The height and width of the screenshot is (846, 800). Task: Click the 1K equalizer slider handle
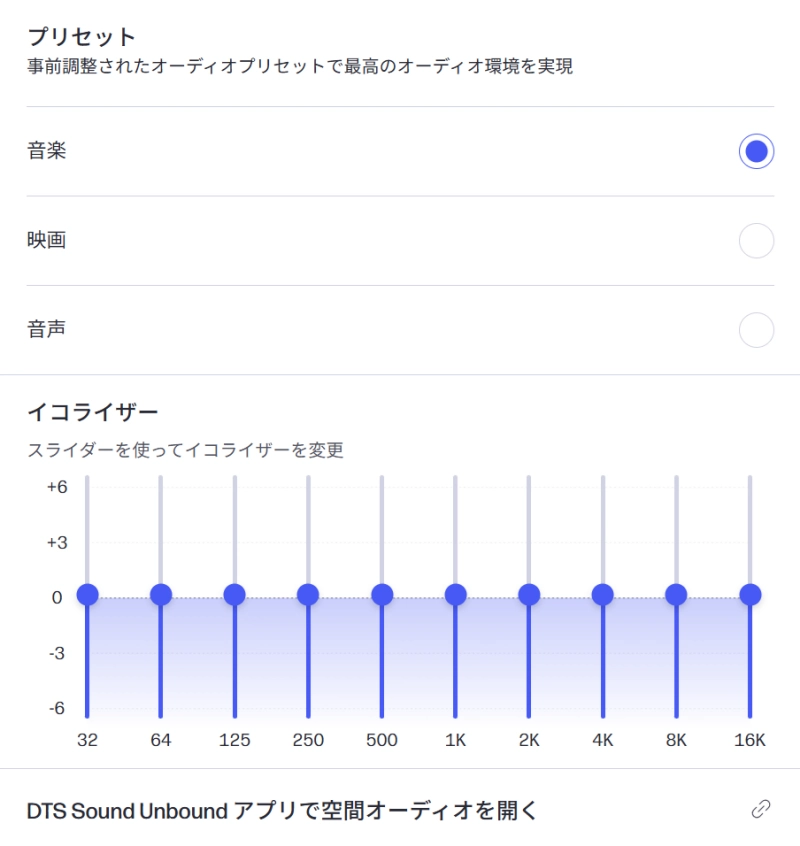tap(455, 594)
